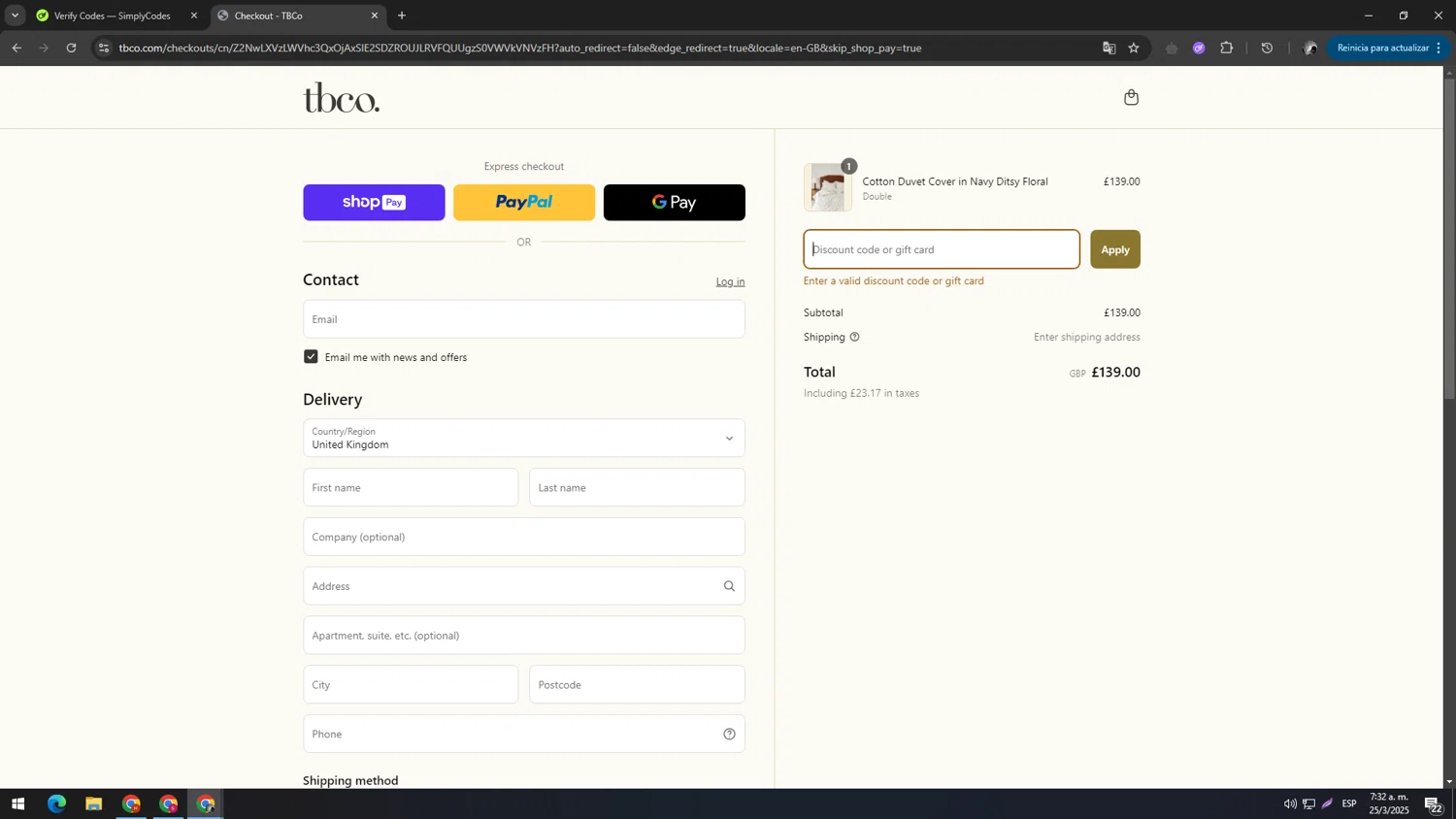Launch Microsoft Edge from taskbar
The height and width of the screenshot is (819, 1456).
[56, 803]
